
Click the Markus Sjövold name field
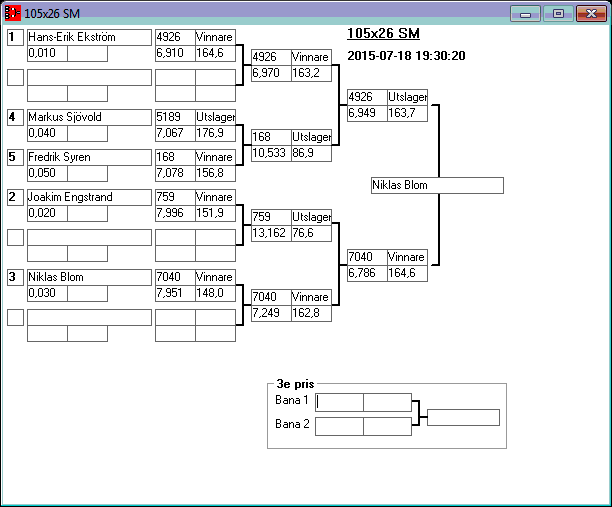pos(88,117)
